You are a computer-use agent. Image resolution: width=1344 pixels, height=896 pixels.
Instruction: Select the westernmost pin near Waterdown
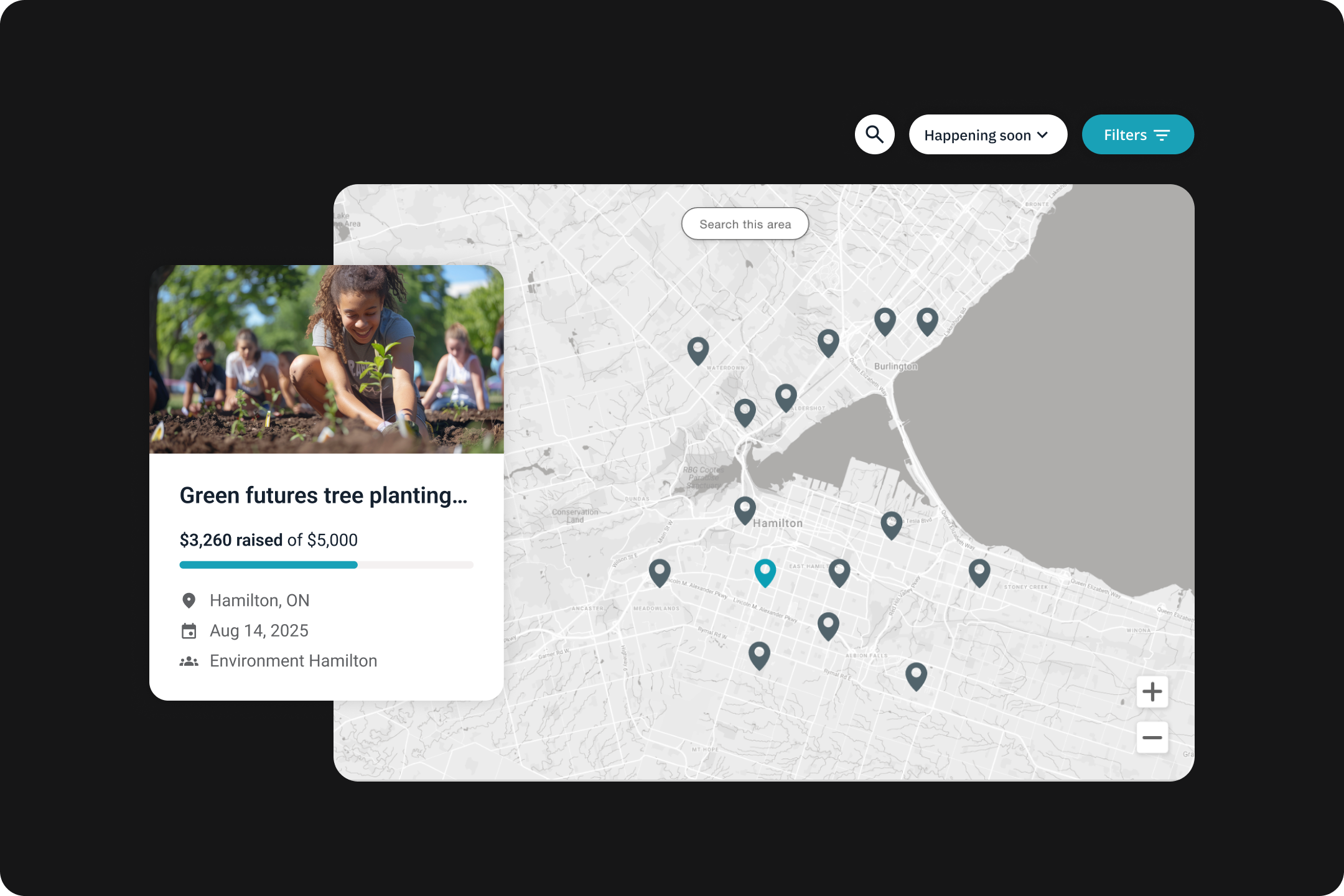[x=698, y=349]
